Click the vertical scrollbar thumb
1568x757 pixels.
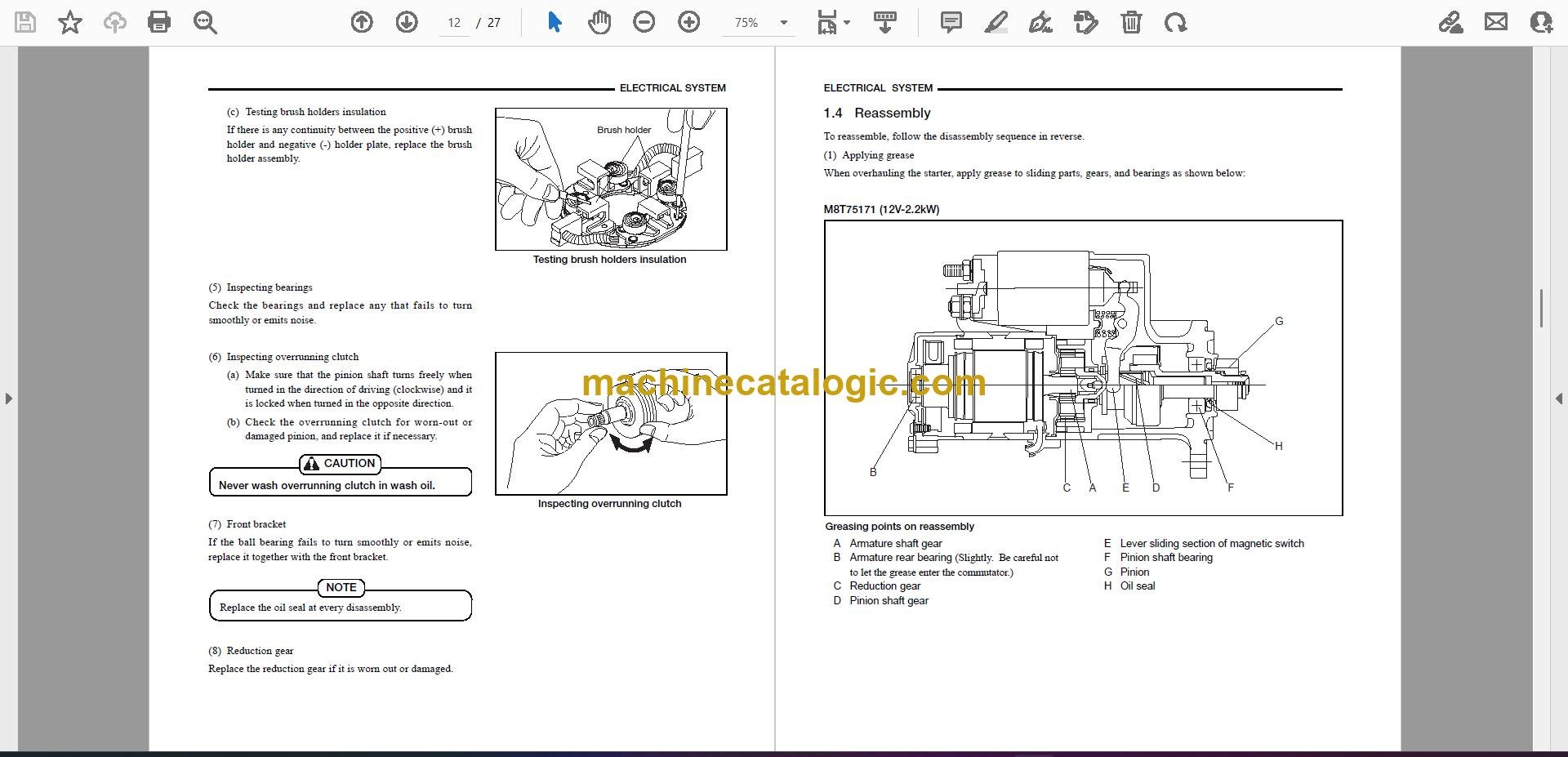click(x=1541, y=308)
